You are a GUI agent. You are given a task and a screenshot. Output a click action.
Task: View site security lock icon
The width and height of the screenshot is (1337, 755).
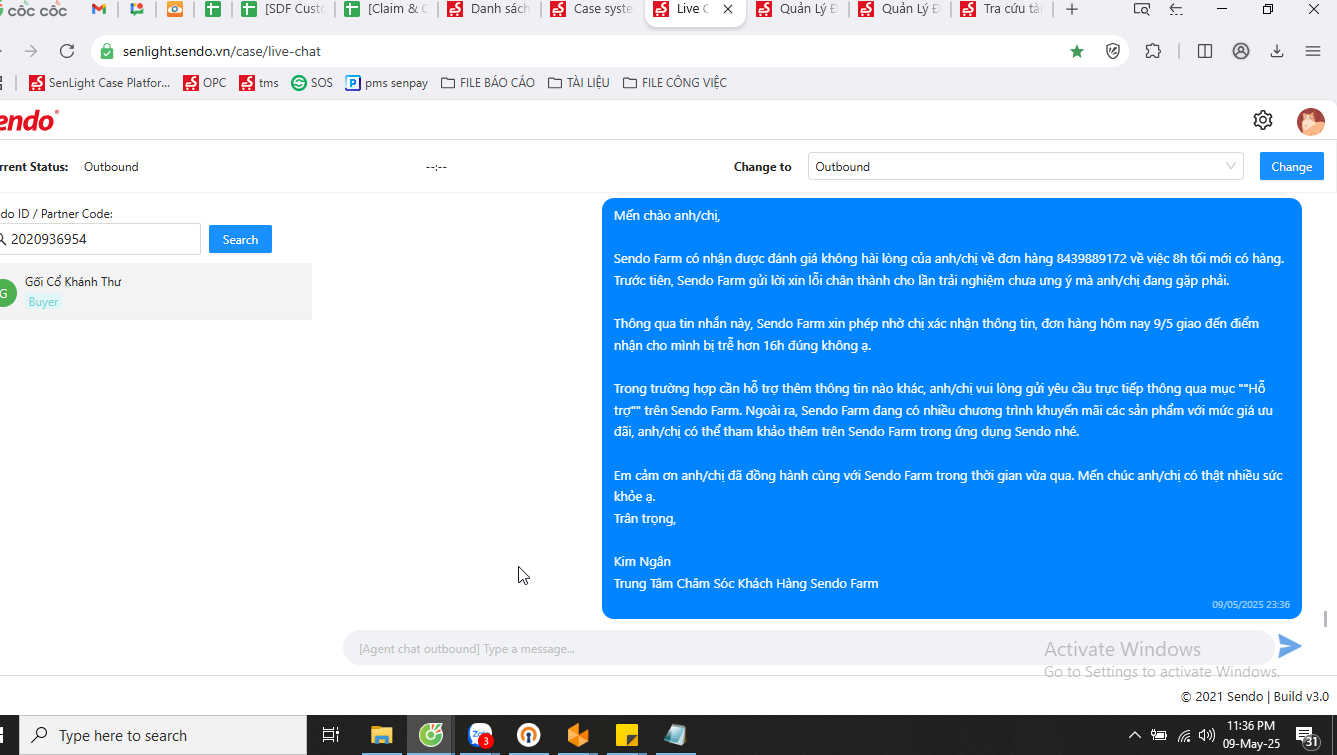pos(107,51)
